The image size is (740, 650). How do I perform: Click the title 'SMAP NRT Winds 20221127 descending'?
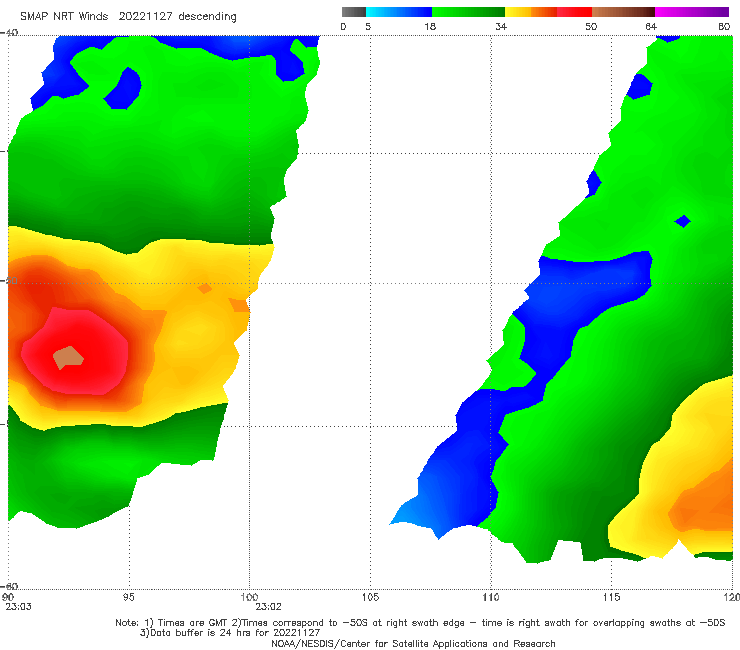pyautogui.click(x=128, y=17)
